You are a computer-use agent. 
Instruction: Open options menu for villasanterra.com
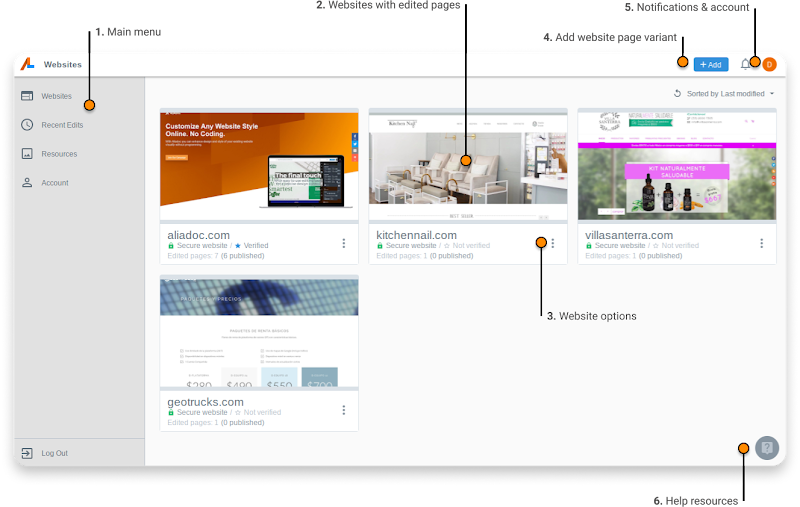tap(762, 243)
